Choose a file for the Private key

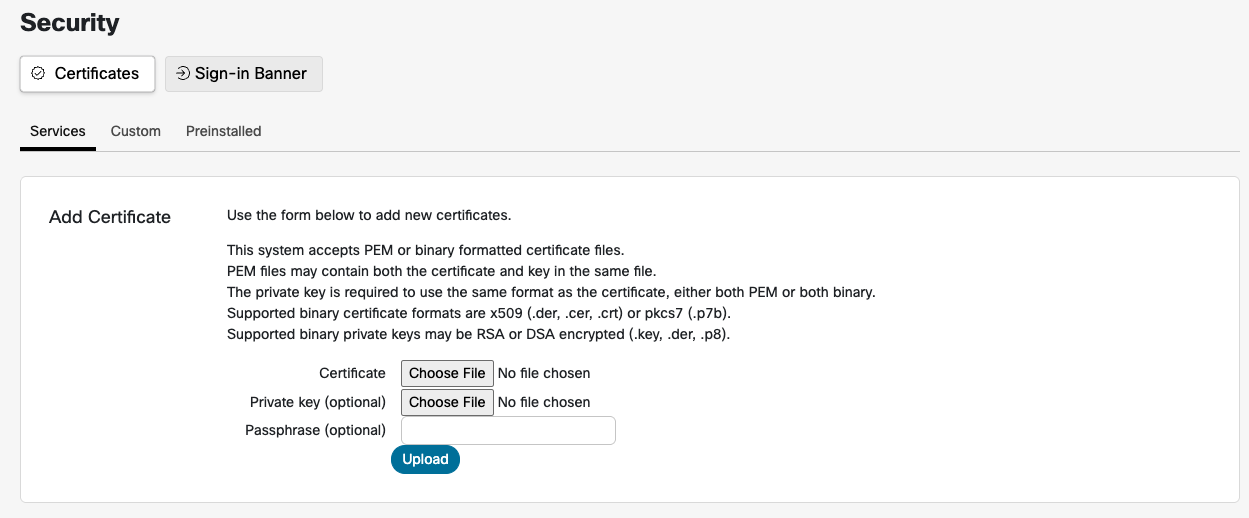[x=447, y=402]
